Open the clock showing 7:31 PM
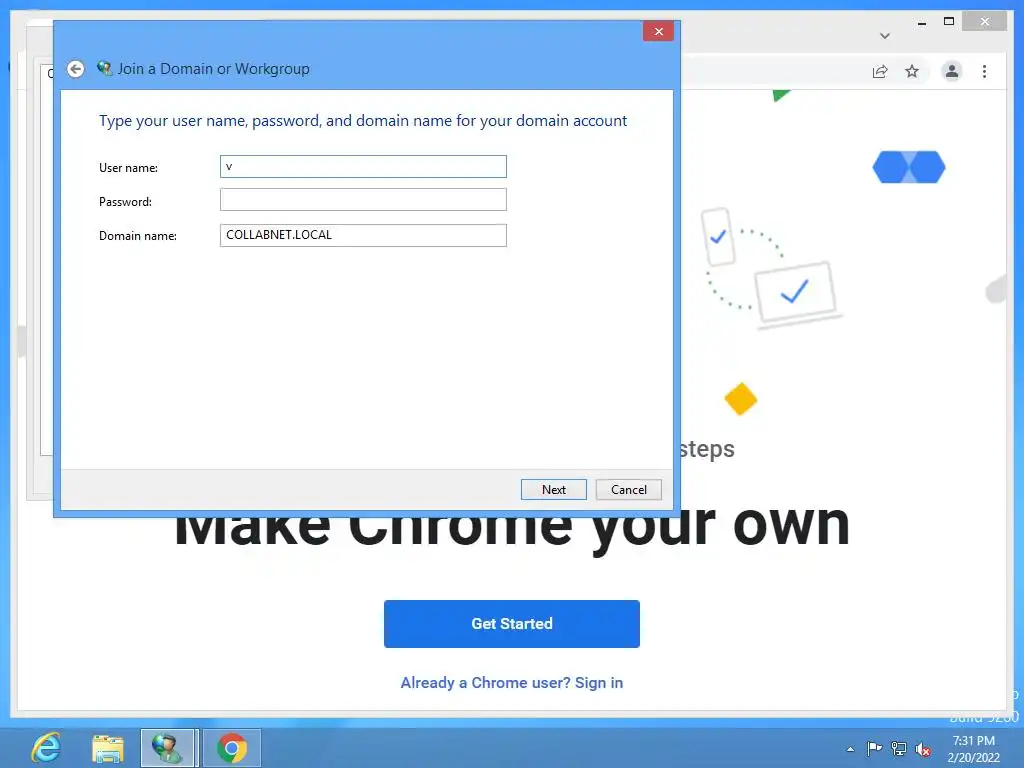 click(973, 749)
